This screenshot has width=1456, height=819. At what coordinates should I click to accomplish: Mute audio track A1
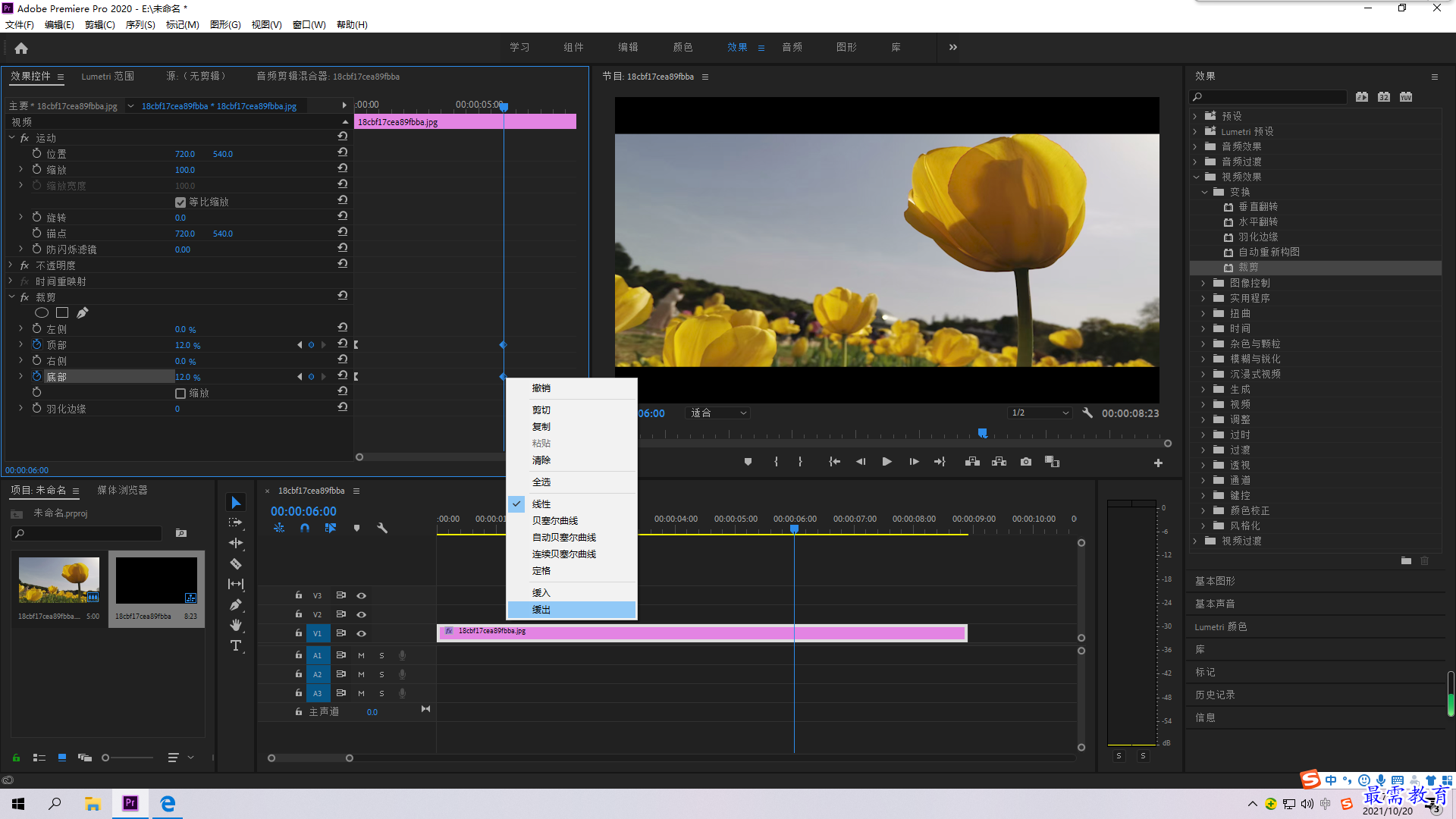(x=361, y=655)
